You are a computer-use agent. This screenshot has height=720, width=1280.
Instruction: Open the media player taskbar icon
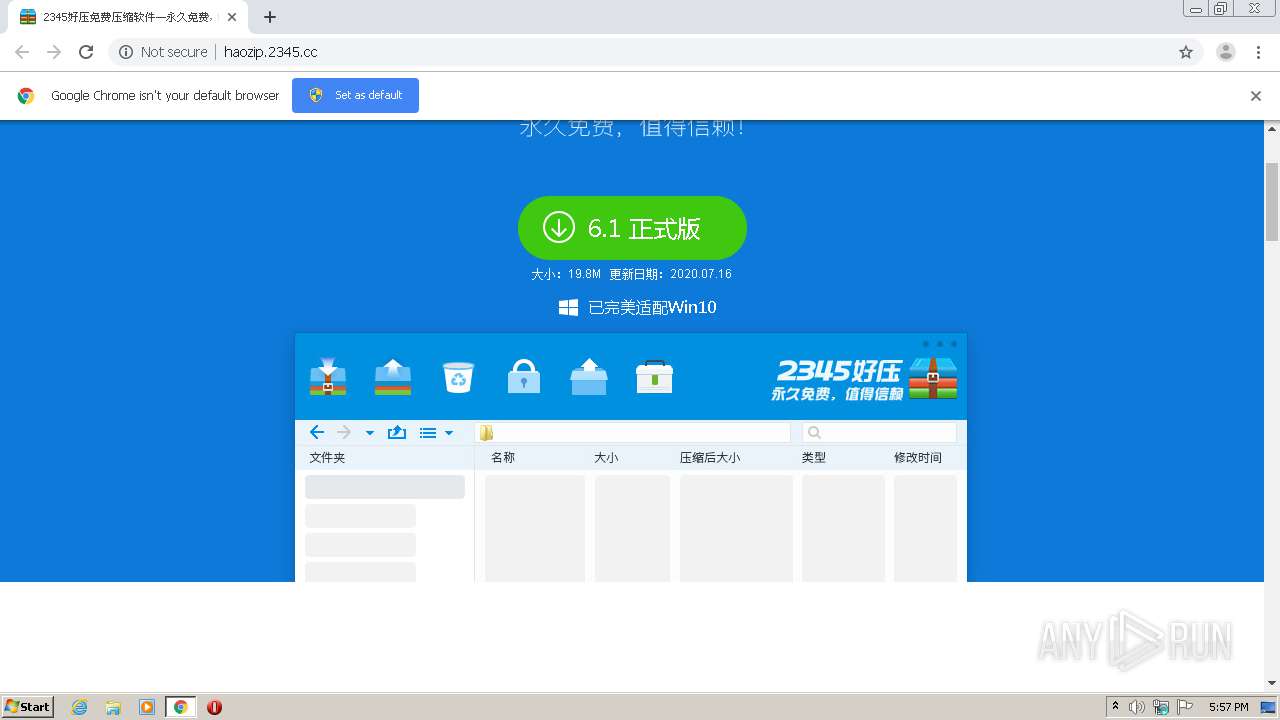pos(147,707)
